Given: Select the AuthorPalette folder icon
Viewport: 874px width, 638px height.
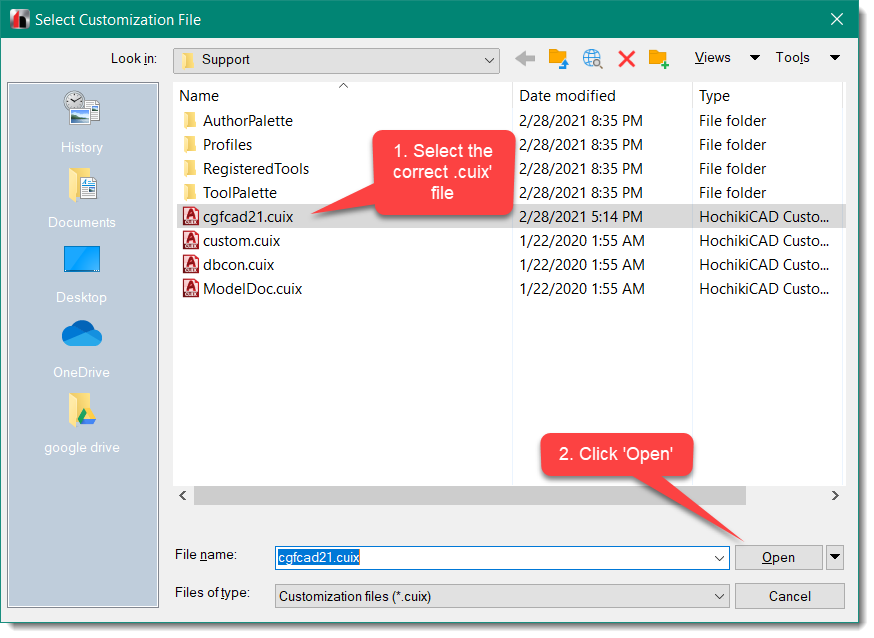Looking at the screenshot, I should coord(190,120).
